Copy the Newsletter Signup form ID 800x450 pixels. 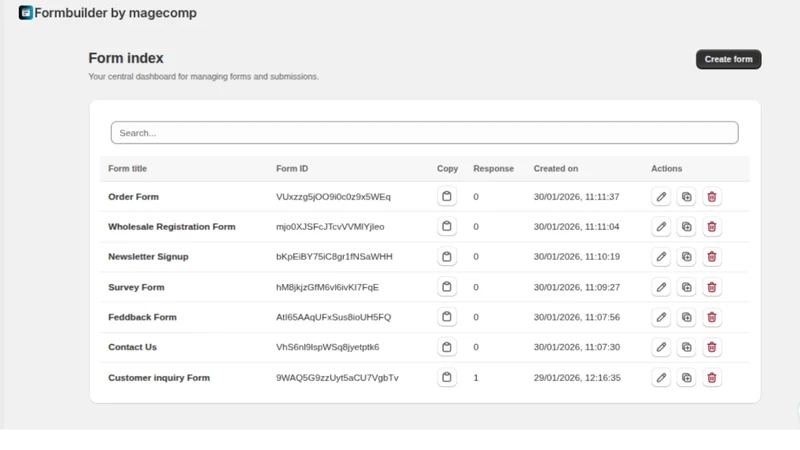pos(446,257)
